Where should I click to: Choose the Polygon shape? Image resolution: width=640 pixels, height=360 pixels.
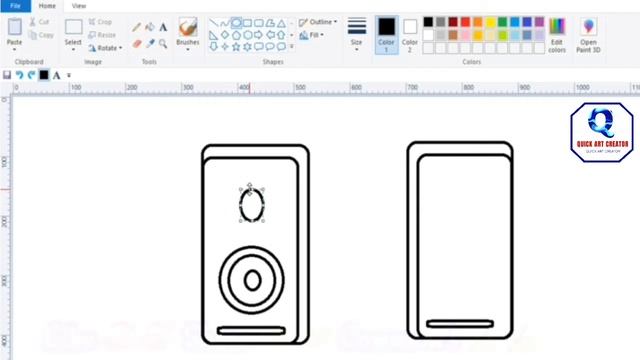tap(270, 23)
